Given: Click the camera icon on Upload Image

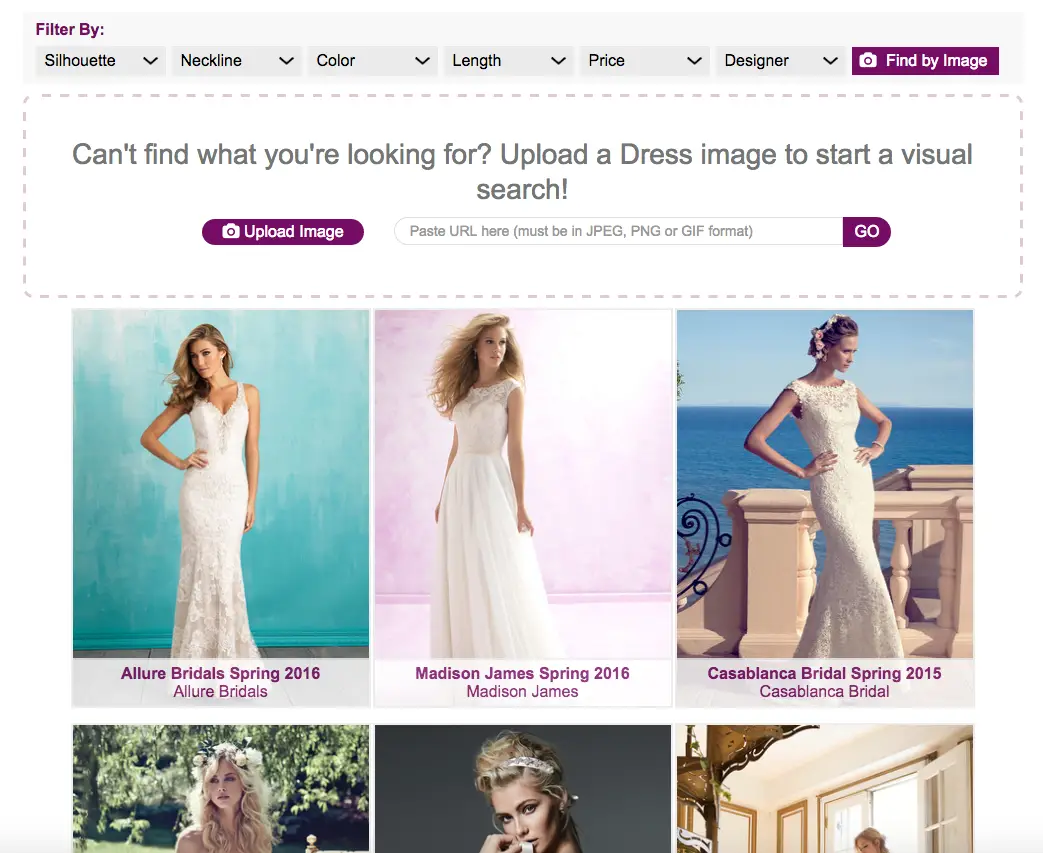Looking at the screenshot, I should pyautogui.click(x=231, y=231).
